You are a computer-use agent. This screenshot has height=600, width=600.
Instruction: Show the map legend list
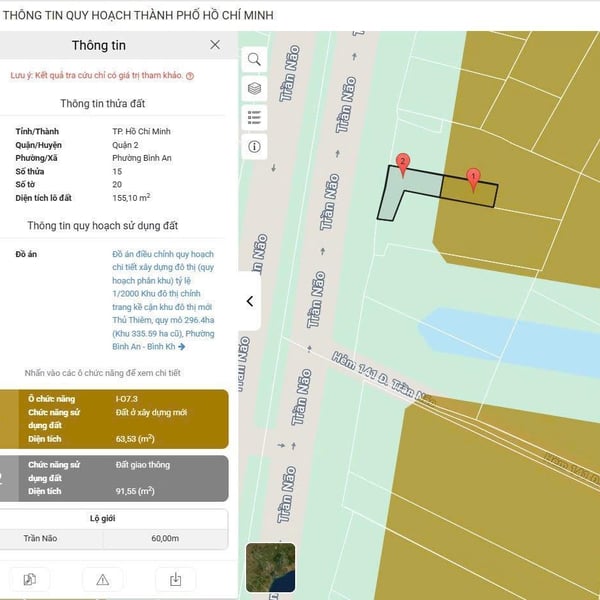click(254, 117)
